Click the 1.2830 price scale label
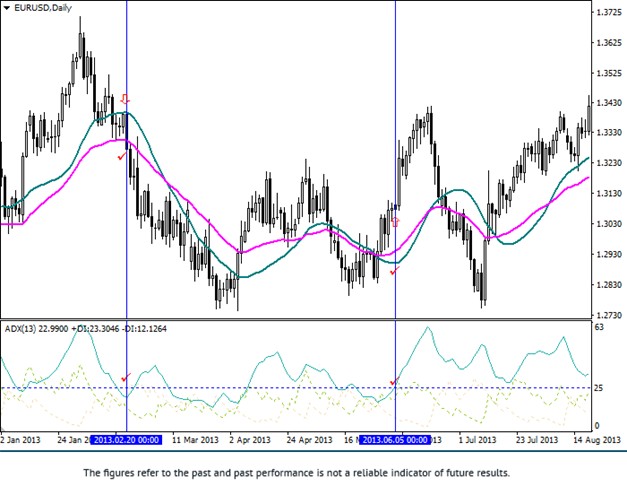 [608, 284]
